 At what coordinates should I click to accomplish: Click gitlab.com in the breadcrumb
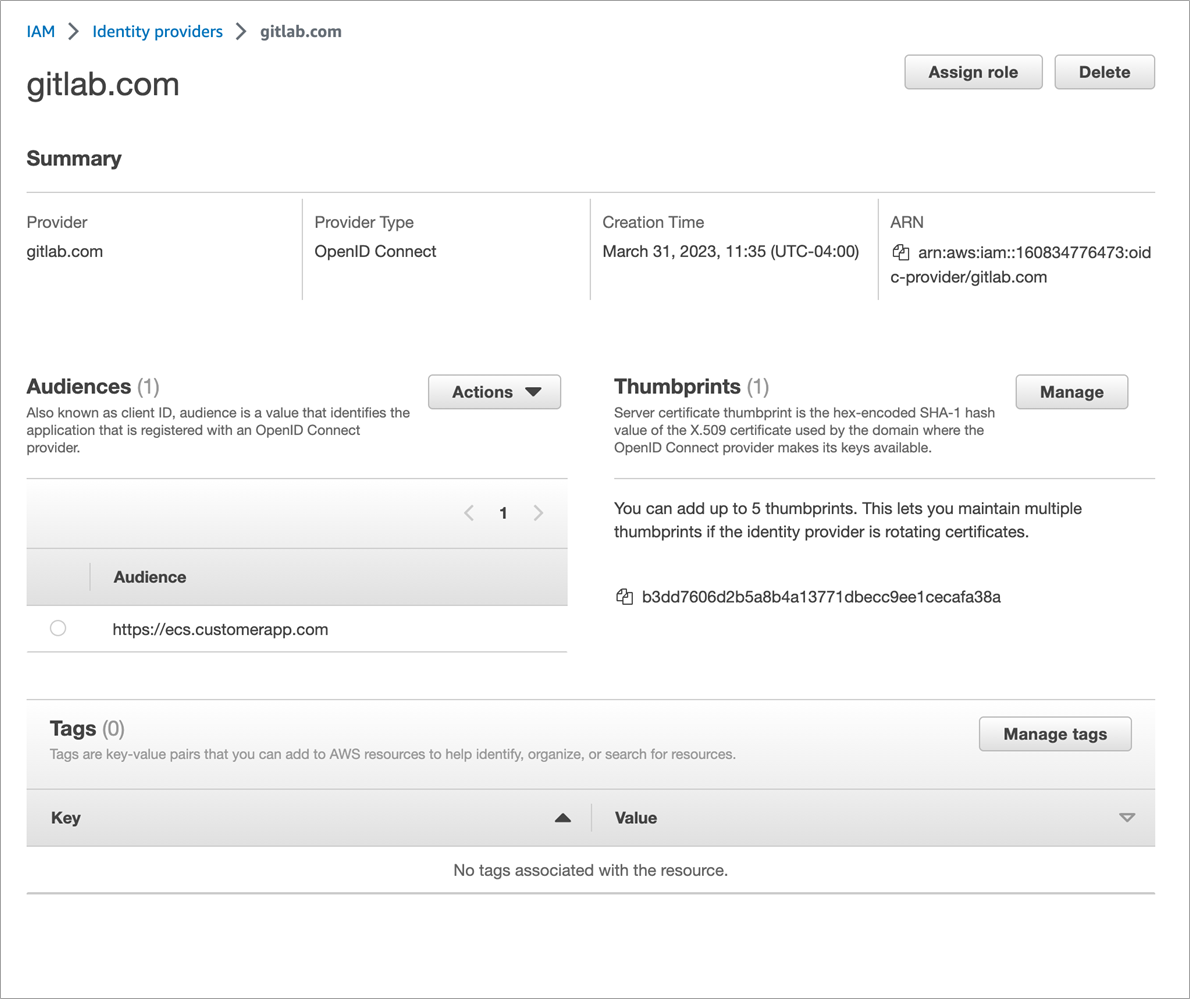[x=301, y=32]
